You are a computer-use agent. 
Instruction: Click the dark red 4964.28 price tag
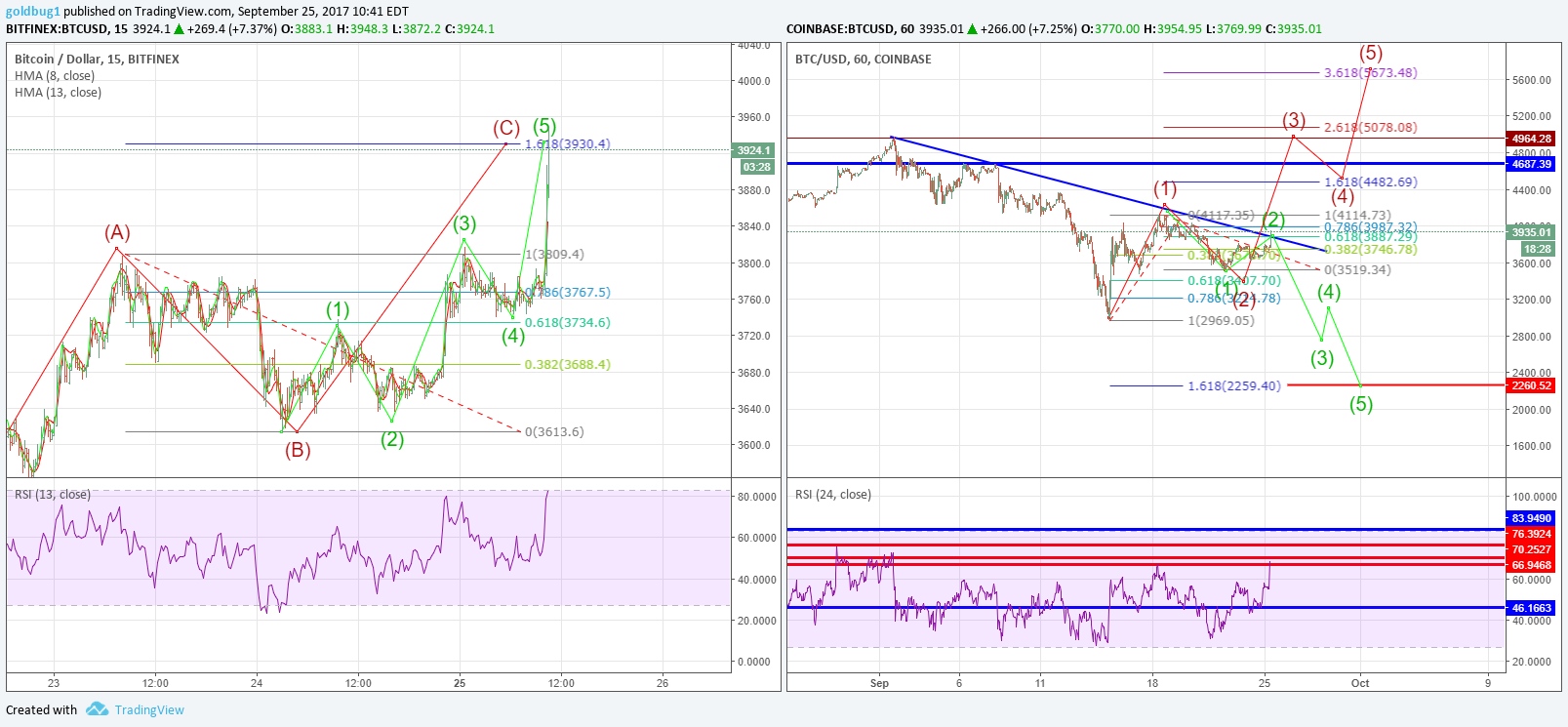pos(1531,139)
